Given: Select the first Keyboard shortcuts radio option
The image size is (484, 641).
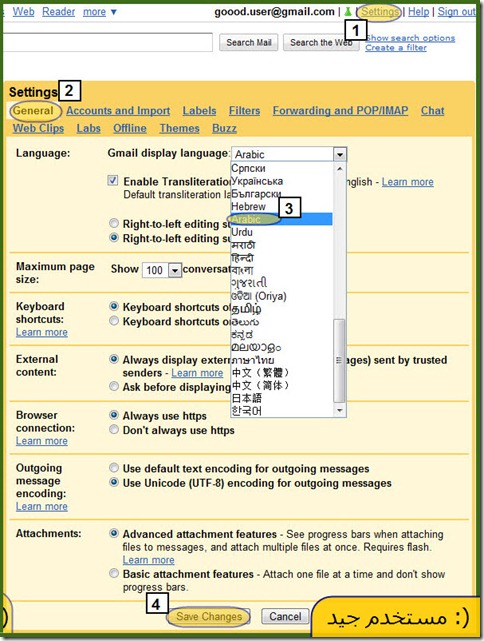Looking at the screenshot, I should (114, 306).
